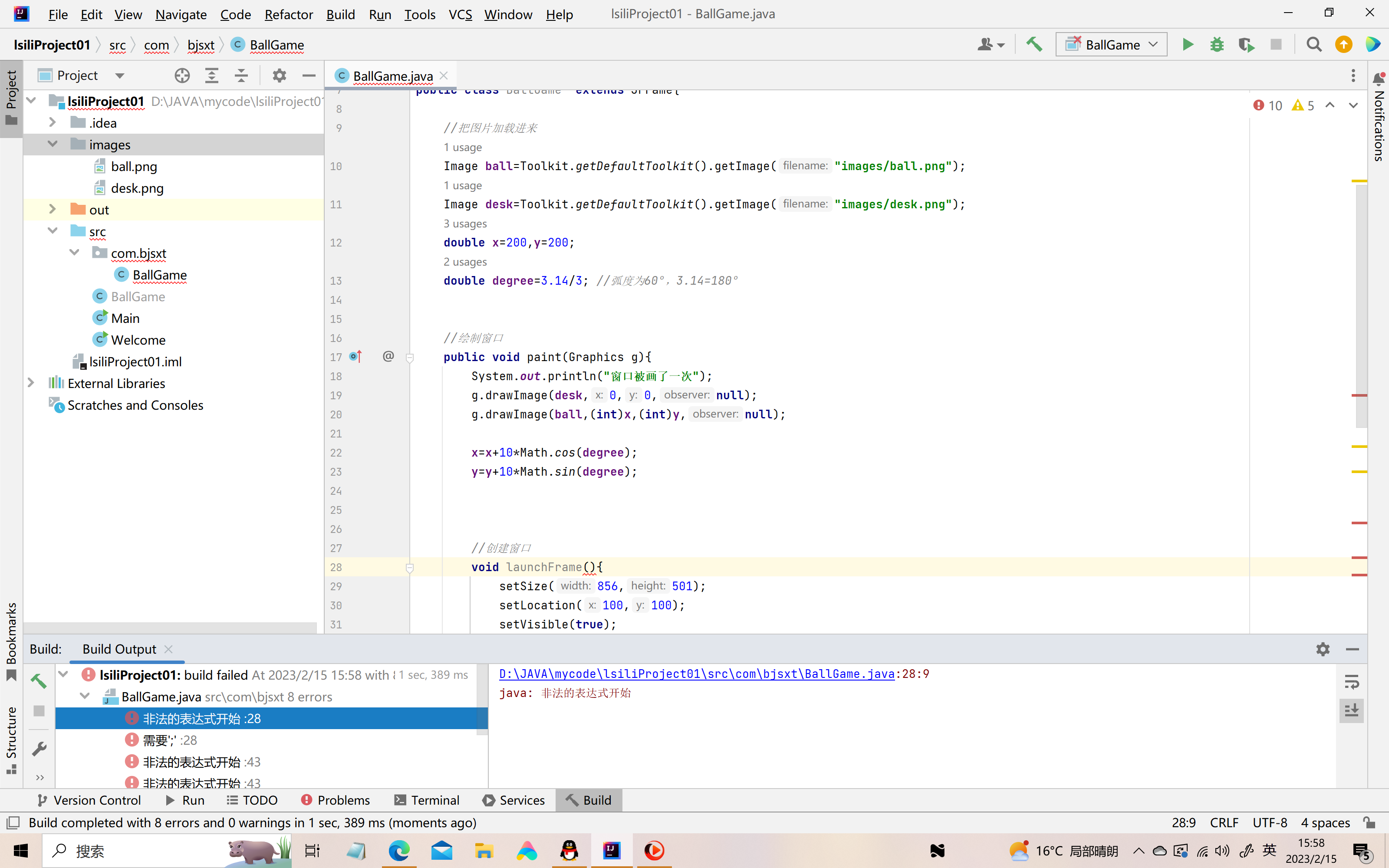This screenshot has height=868, width=1389.
Task: Open the Refactor menu
Action: point(289,14)
